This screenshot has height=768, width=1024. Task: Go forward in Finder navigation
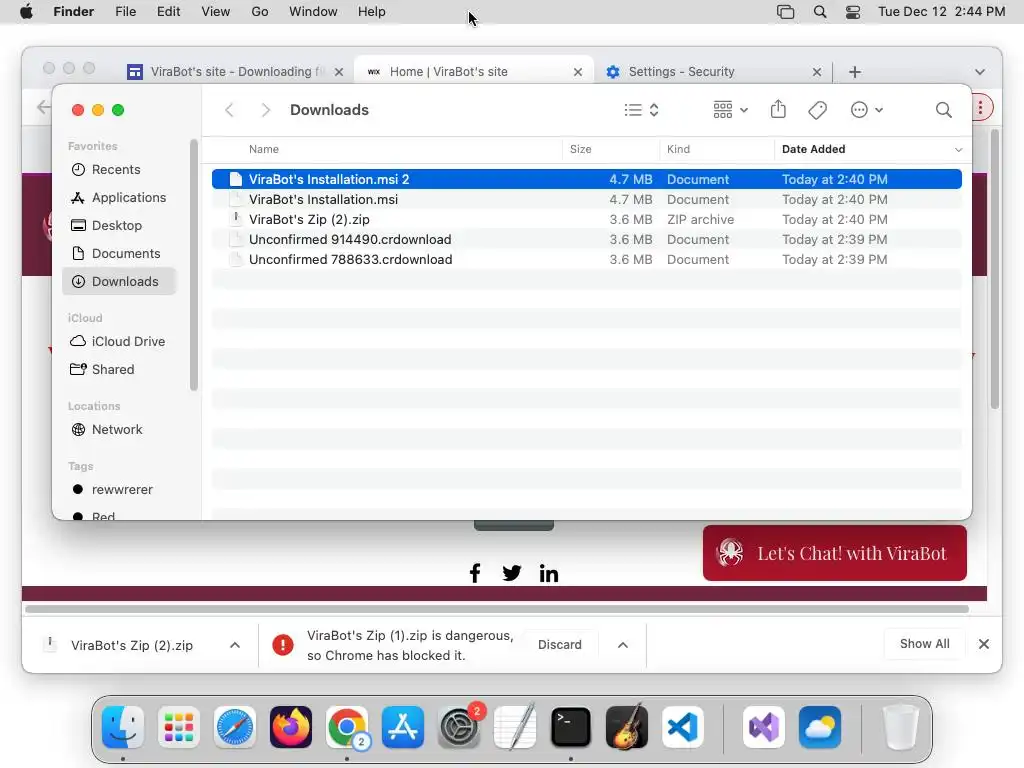point(265,110)
